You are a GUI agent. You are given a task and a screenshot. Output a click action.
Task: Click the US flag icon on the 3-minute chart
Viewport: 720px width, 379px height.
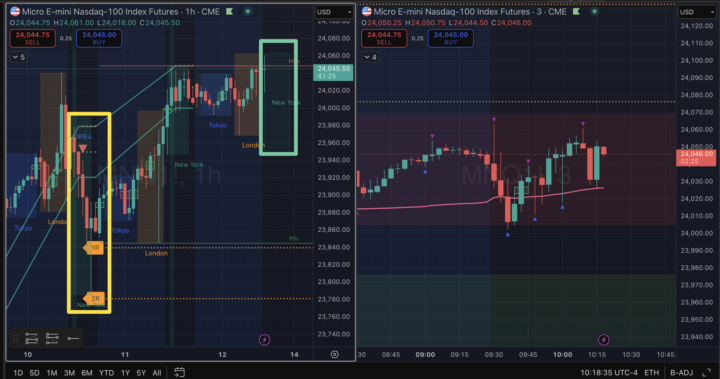366,11
